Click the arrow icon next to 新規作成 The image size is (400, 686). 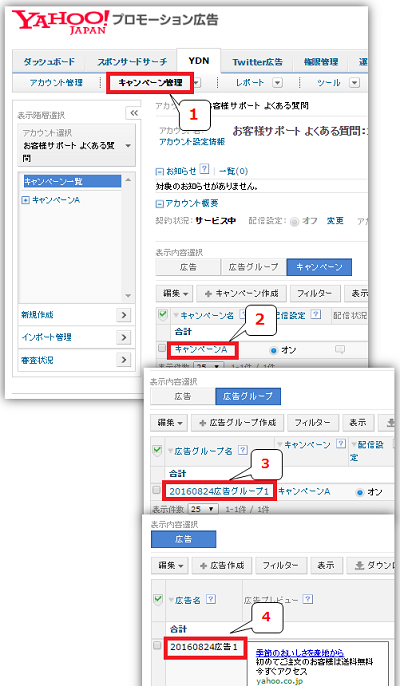point(124,315)
